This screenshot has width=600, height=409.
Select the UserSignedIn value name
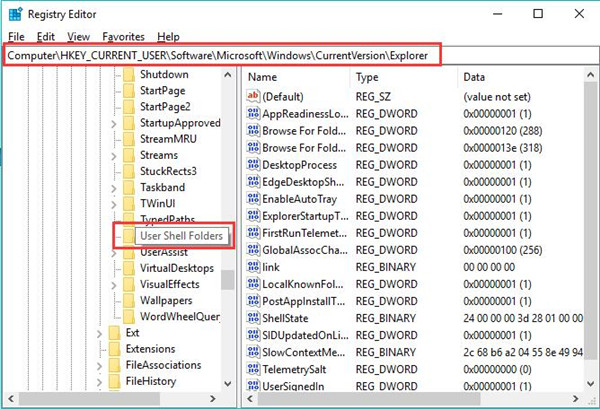coord(293,386)
